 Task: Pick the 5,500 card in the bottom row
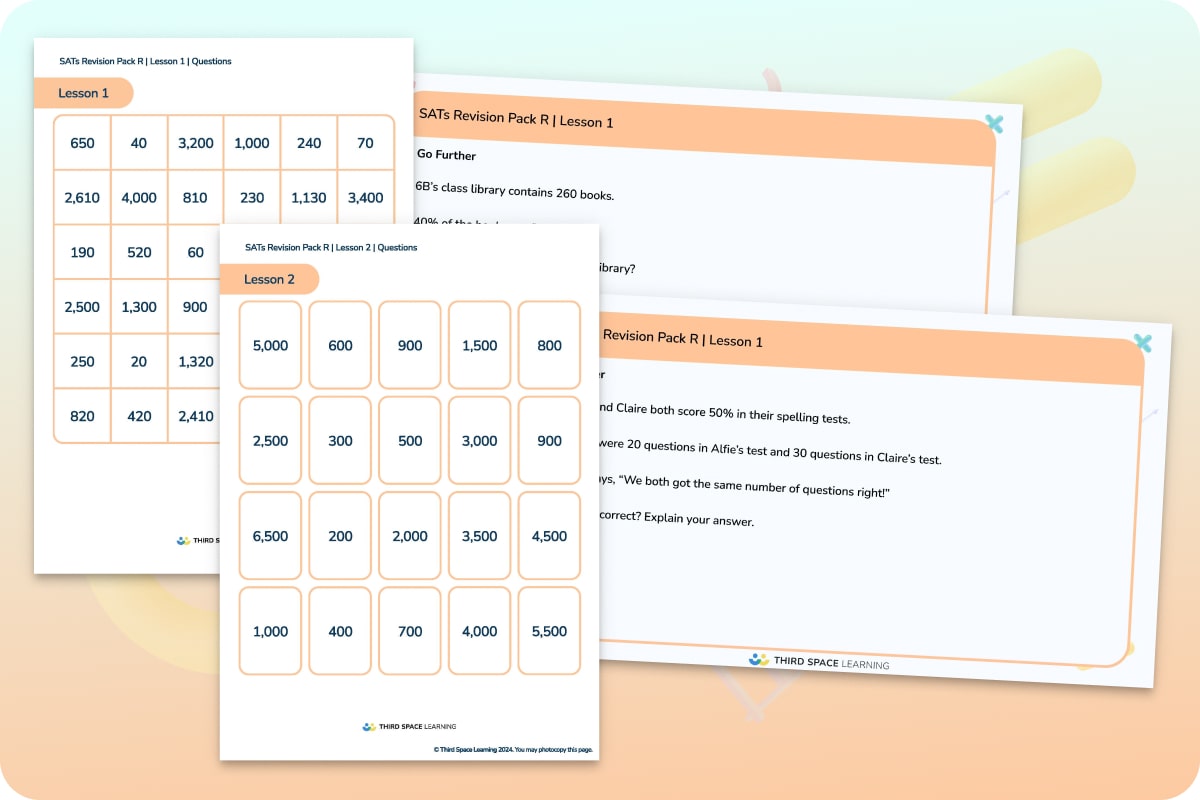(548, 631)
